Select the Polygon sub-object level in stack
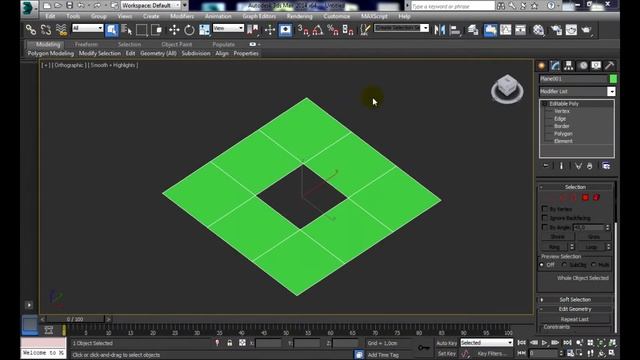 coord(563,133)
